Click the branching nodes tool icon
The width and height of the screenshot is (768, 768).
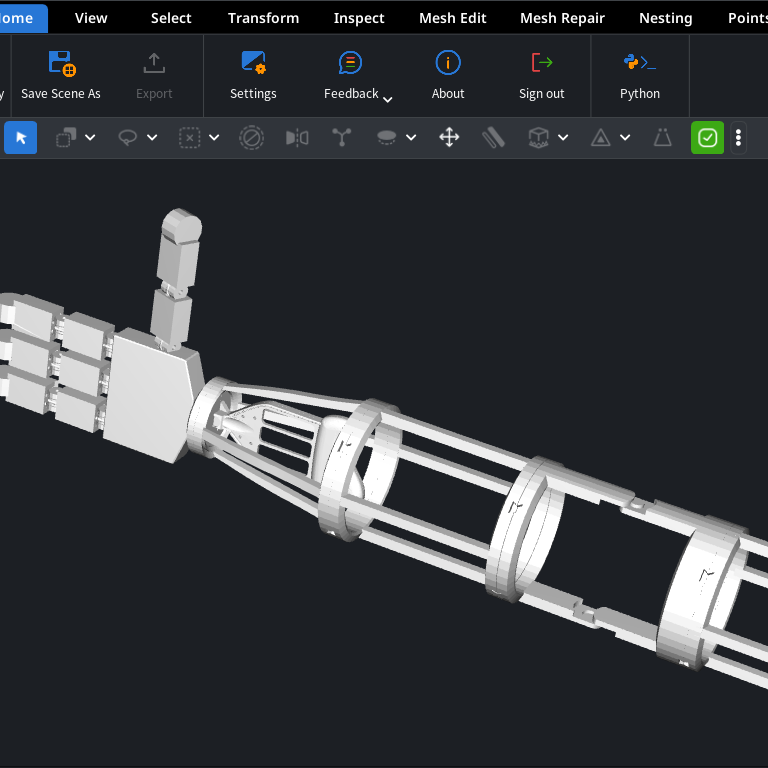click(x=341, y=138)
